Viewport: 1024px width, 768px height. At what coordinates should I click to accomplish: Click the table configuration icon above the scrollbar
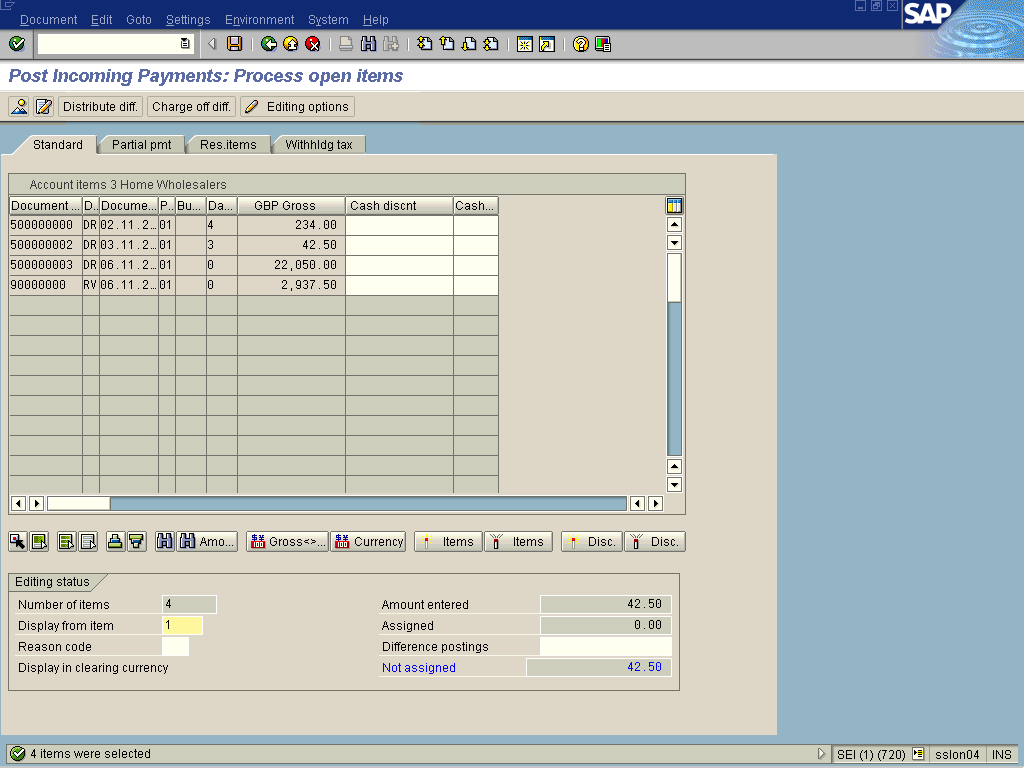click(674, 206)
